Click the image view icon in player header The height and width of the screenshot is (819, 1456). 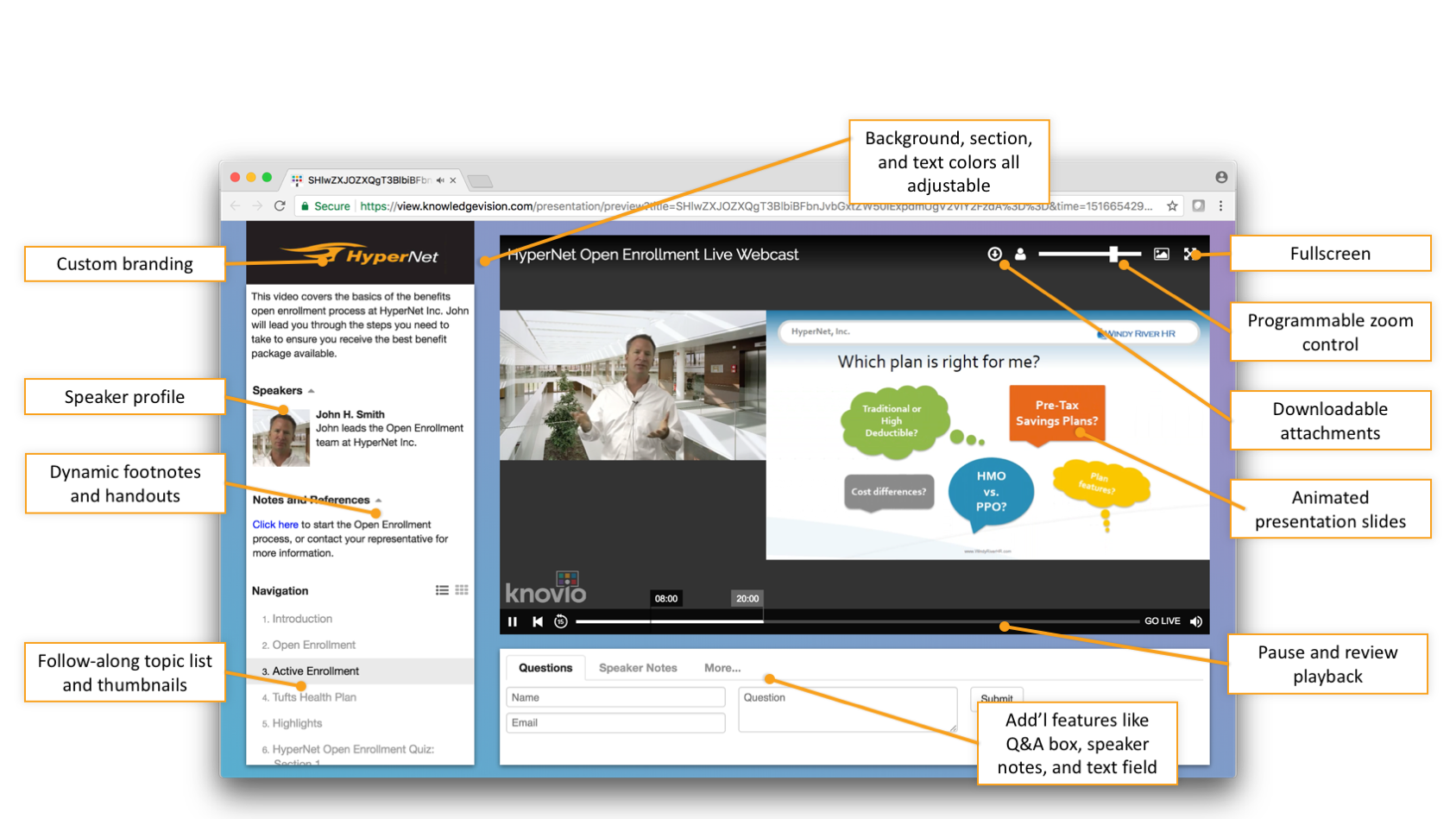pos(1162,254)
